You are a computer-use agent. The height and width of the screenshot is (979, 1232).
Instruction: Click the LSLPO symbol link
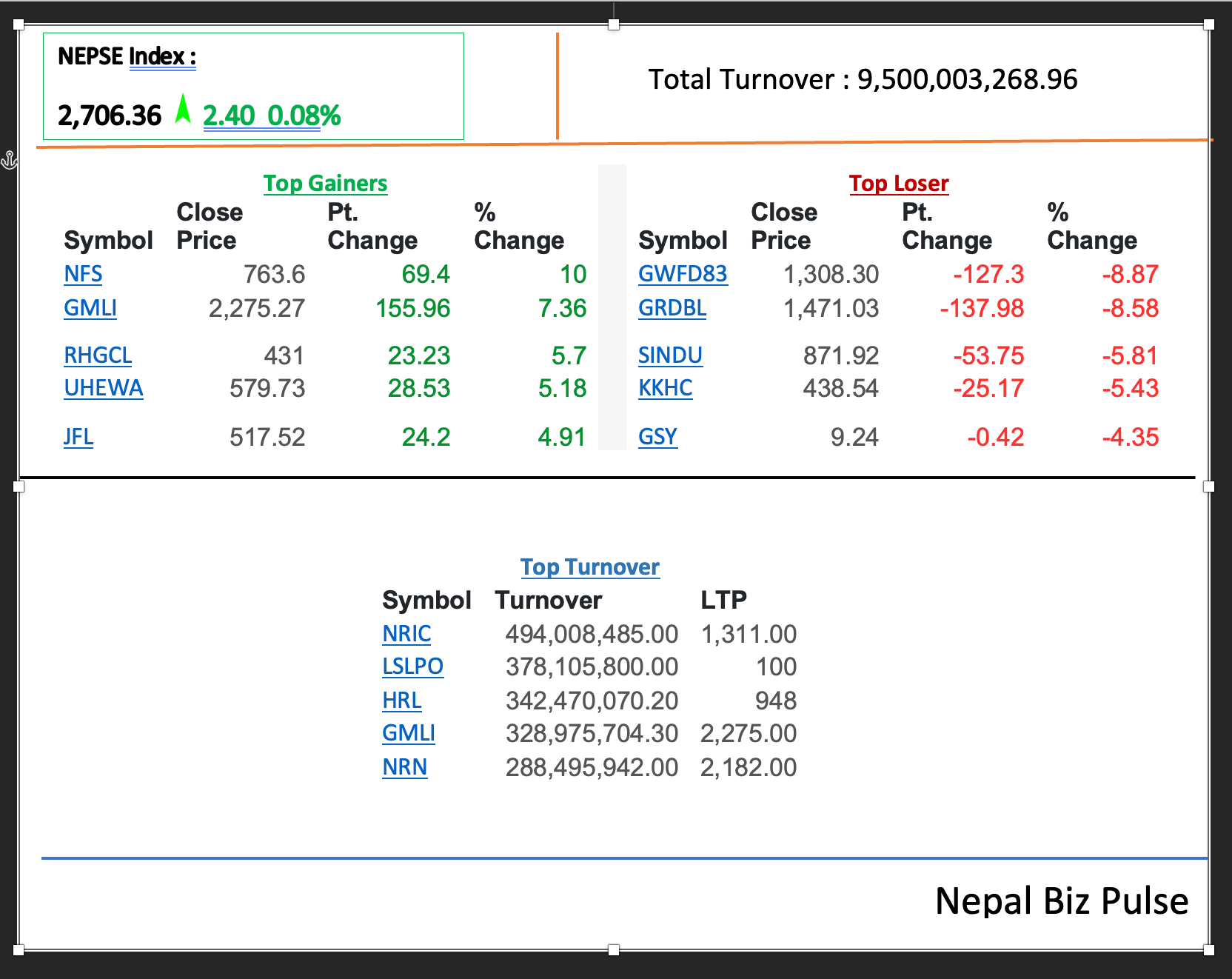tap(412, 666)
